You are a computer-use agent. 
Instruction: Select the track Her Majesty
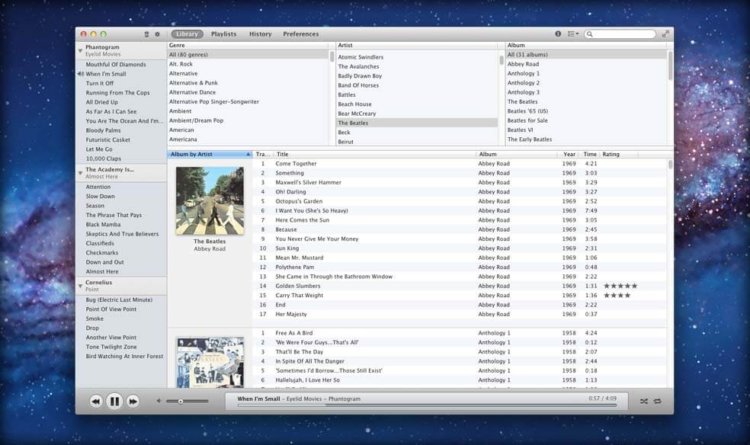tap(459, 314)
